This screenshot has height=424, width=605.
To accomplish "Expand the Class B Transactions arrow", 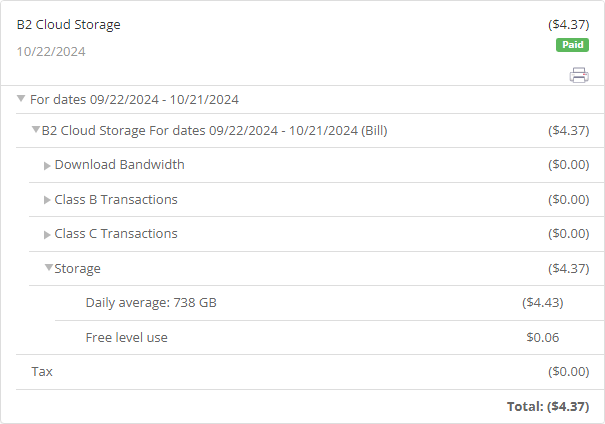I will coord(47,200).
